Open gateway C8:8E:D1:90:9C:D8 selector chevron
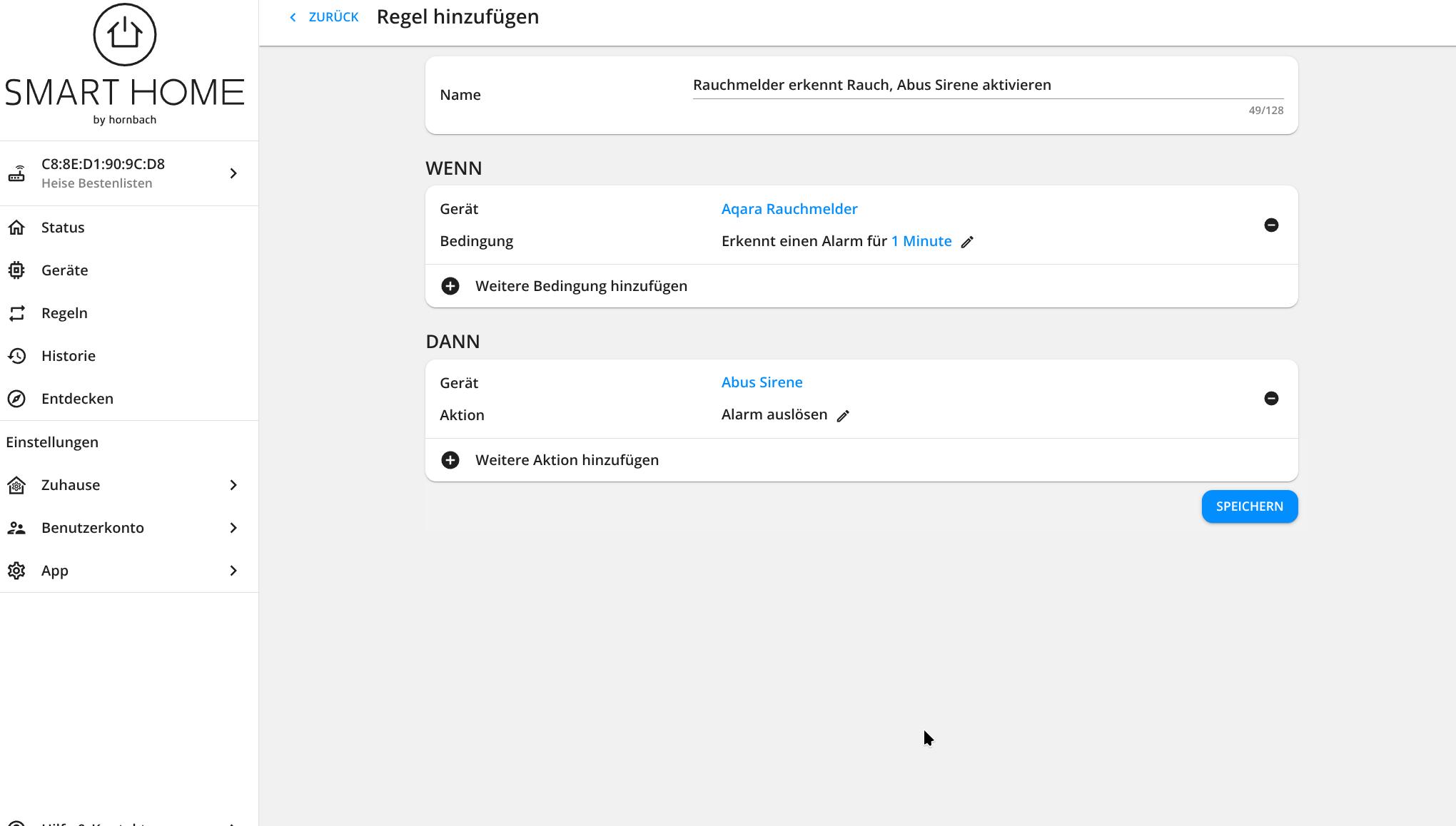Image resolution: width=1456 pixels, height=826 pixels. coord(233,173)
